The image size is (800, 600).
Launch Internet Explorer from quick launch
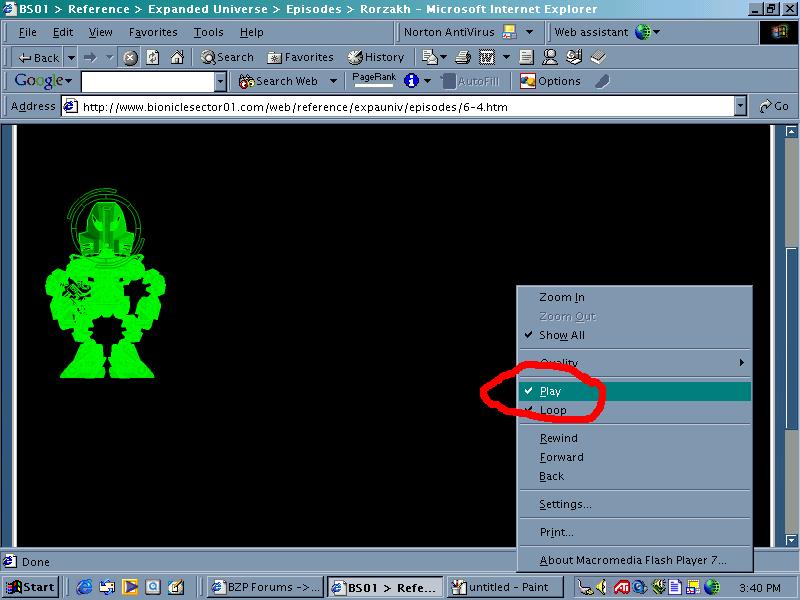pyautogui.click(x=85, y=587)
